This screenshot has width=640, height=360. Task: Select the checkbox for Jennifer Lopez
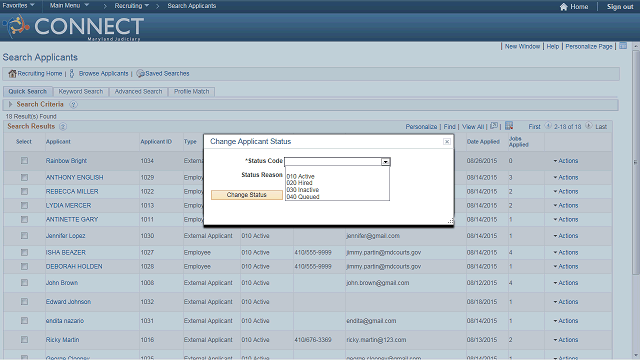coord(24,236)
